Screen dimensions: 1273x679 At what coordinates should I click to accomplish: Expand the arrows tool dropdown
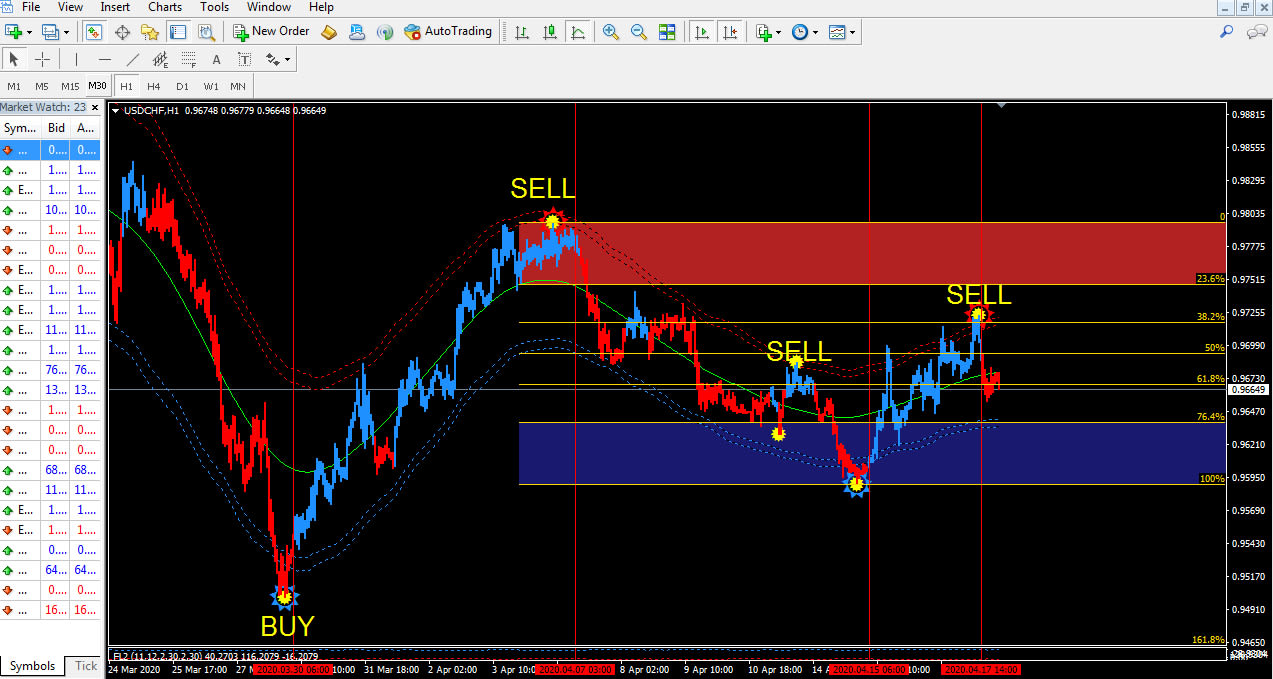288,60
